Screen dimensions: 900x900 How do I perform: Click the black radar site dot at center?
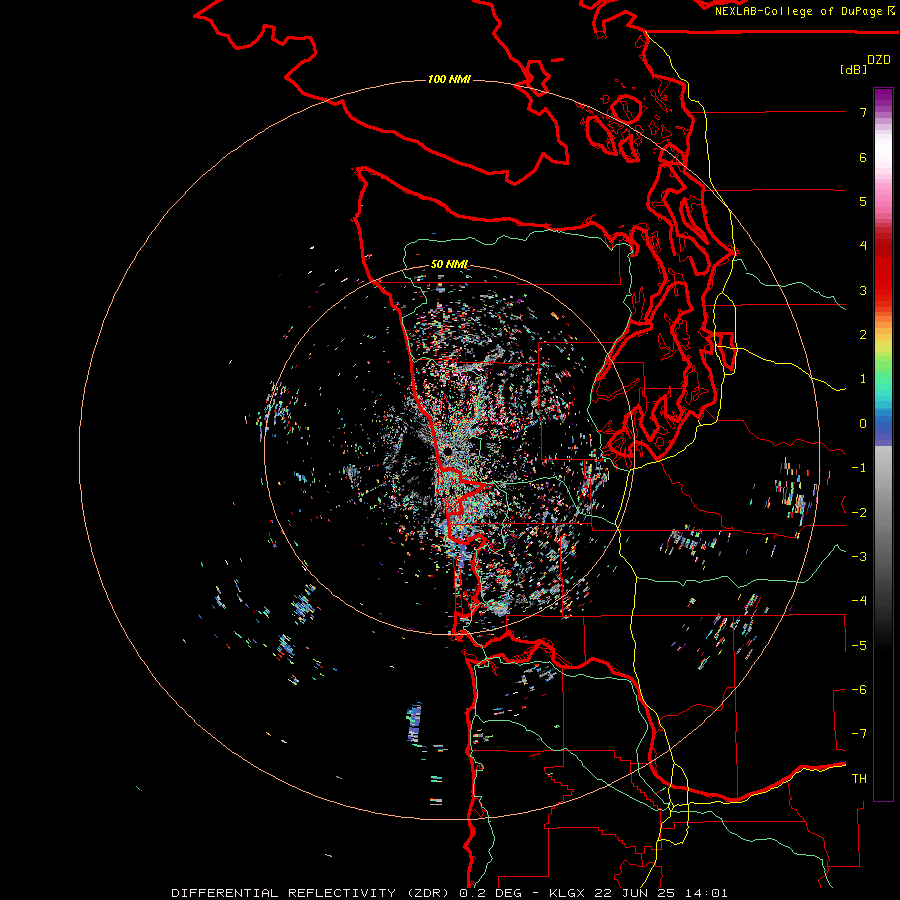[447, 452]
